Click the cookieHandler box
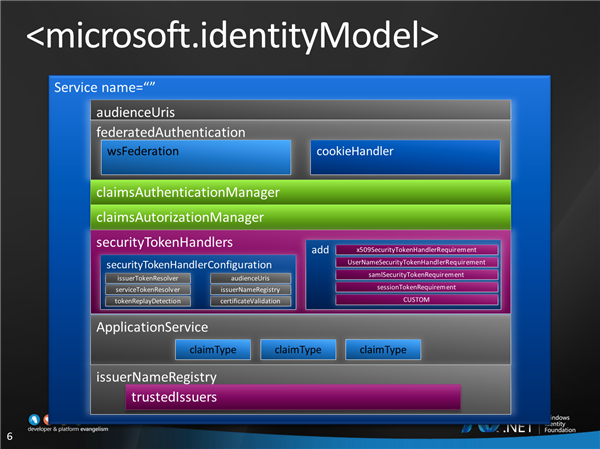Screen dimensions: 600x449 [405, 157]
